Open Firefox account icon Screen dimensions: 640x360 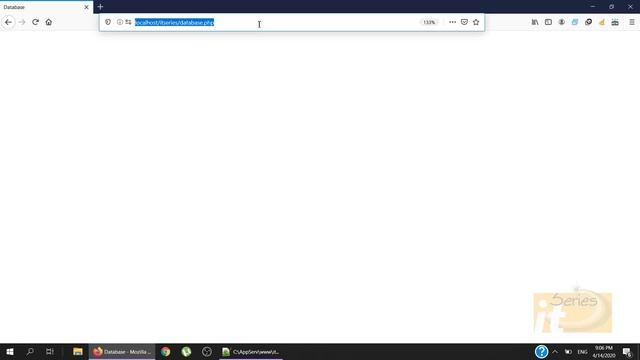click(x=562, y=22)
